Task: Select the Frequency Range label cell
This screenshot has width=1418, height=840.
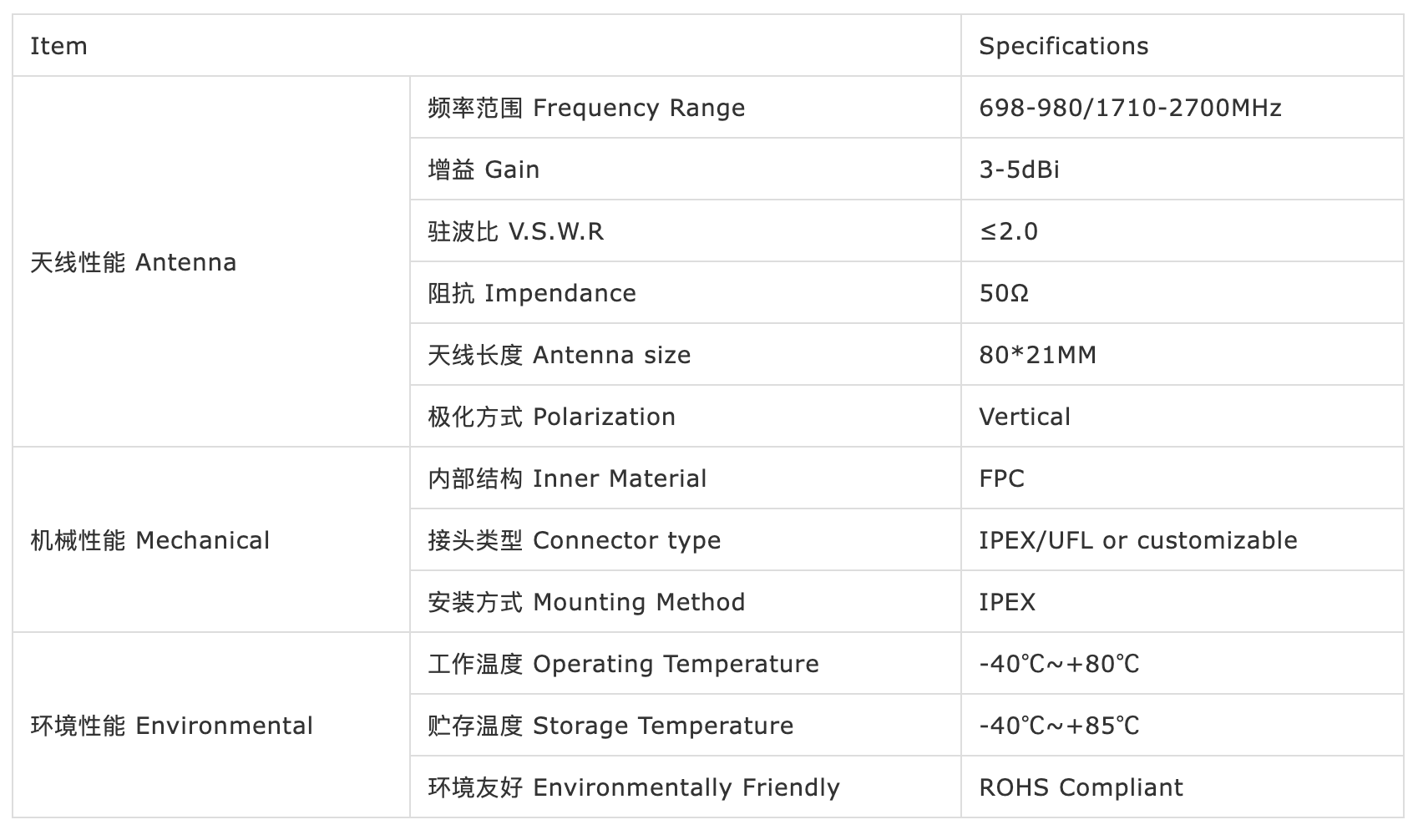Action: 586,108
